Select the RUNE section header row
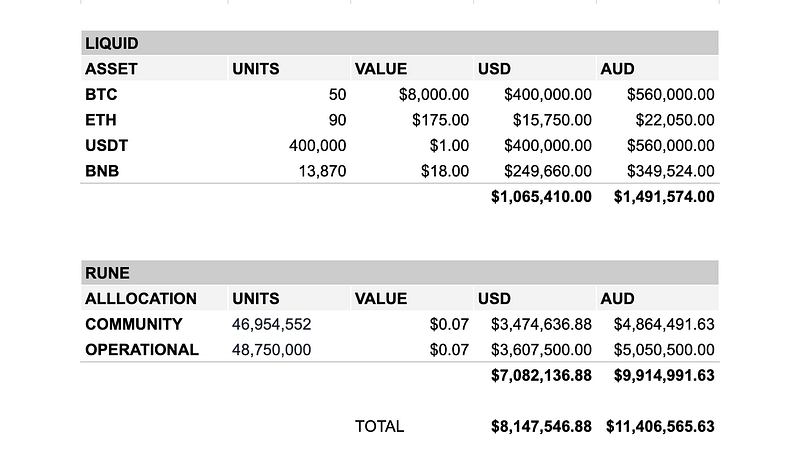The height and width of the screenshot is (449, 800). click(399, 272)
